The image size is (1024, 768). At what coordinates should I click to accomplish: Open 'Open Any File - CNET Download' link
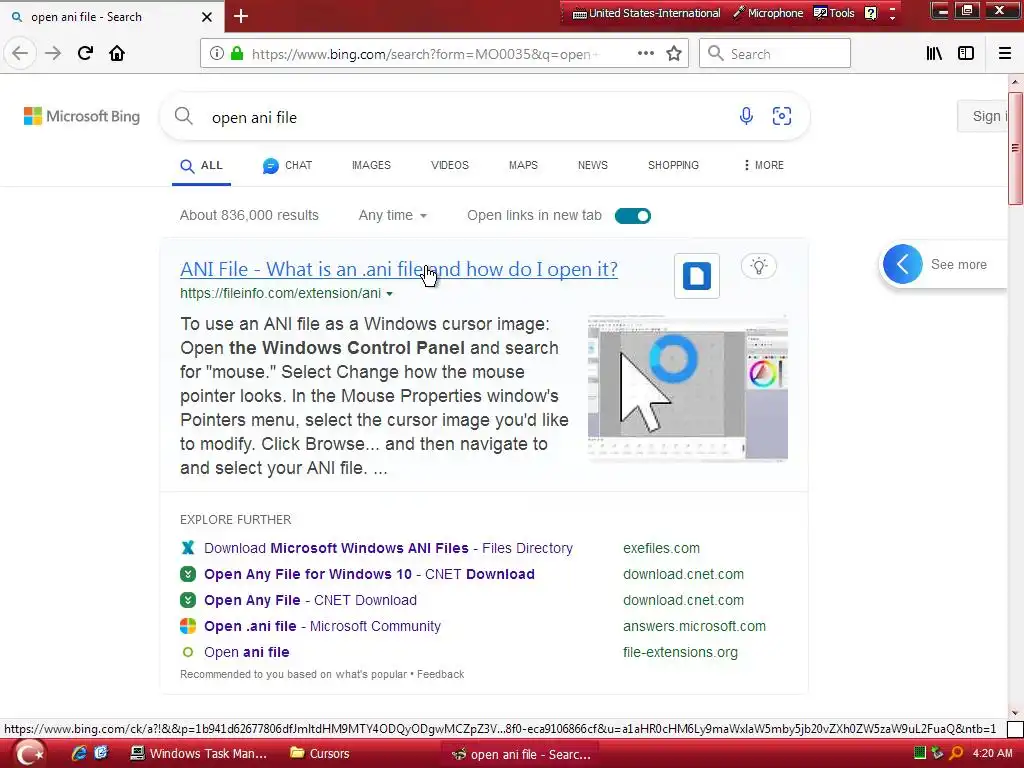[310, 600]
